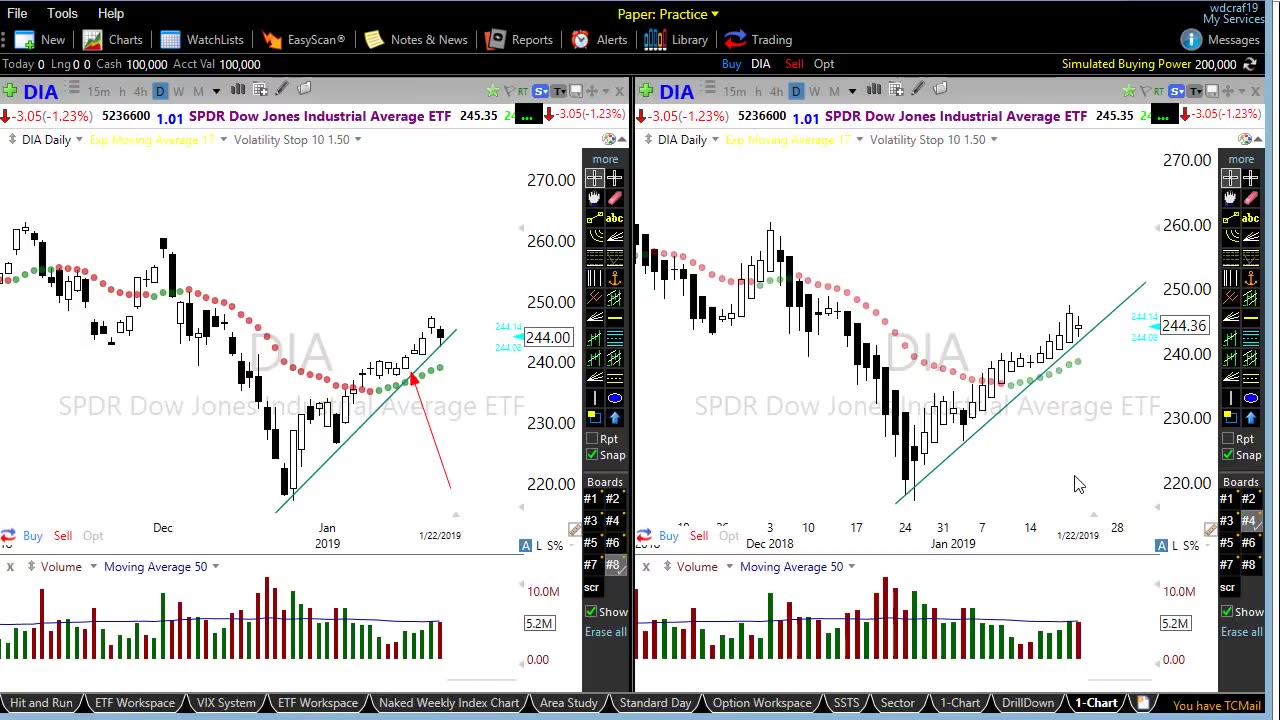Screen dimensions: 1280x720
Task: Open the Charts tool in the top toolbar
Action: pyautogui.click(x=112, y=40)
